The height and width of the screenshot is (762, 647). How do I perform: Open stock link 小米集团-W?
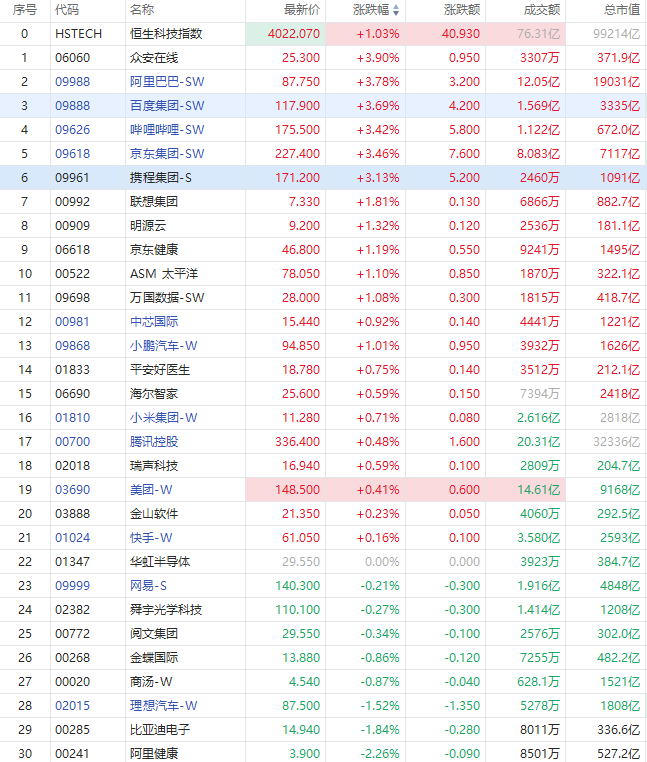[x=164, y=418]
